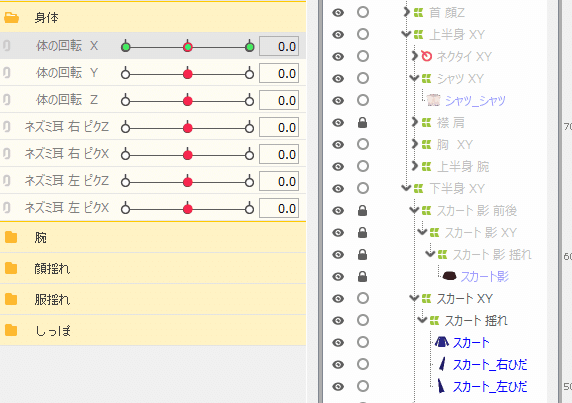The width and height of the screenshot is (572, 403).
Task: Hide the スカート_右ひだ art mesh
Action: [338, 364]
